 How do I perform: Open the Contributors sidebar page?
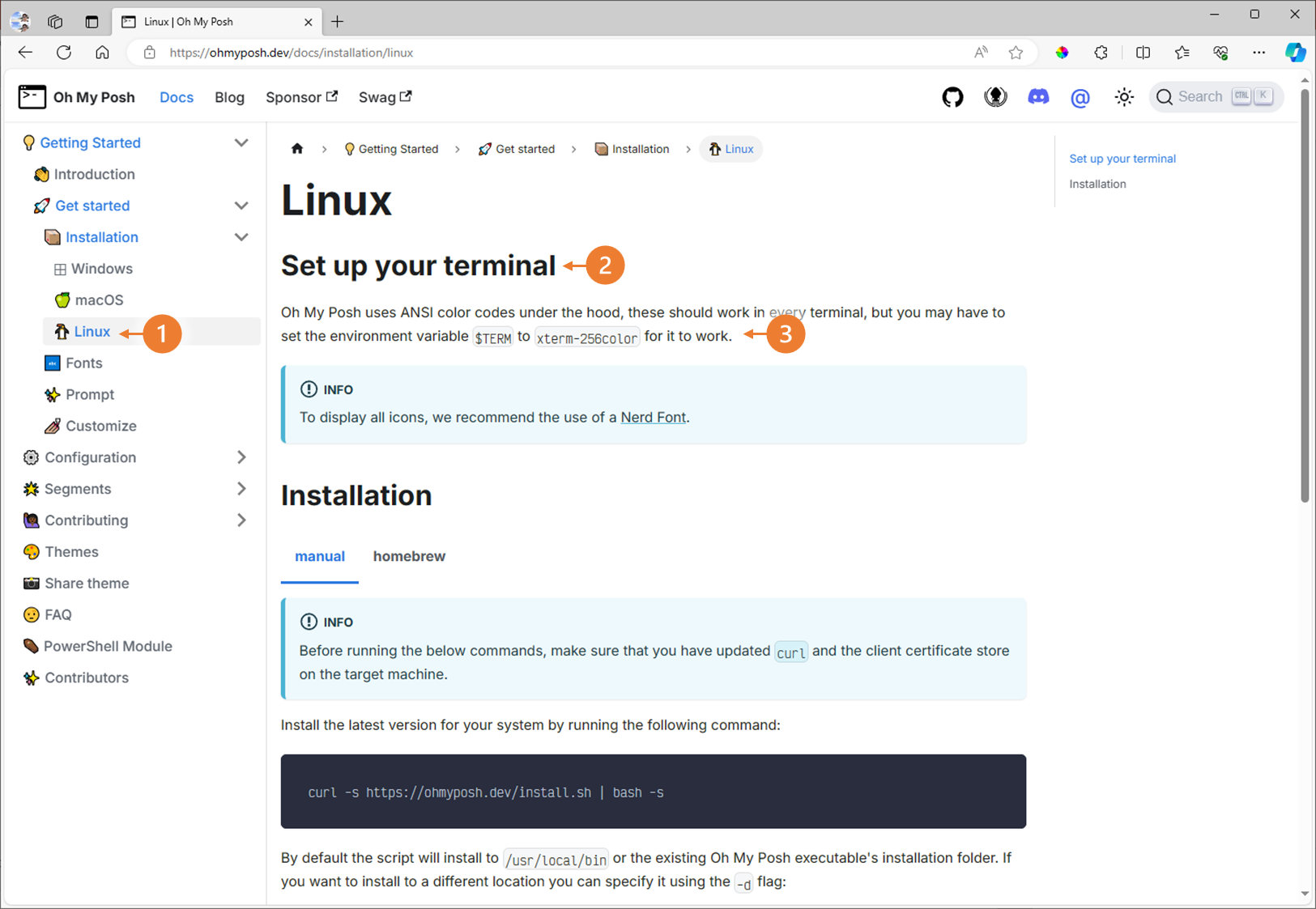tap(76, 678)
